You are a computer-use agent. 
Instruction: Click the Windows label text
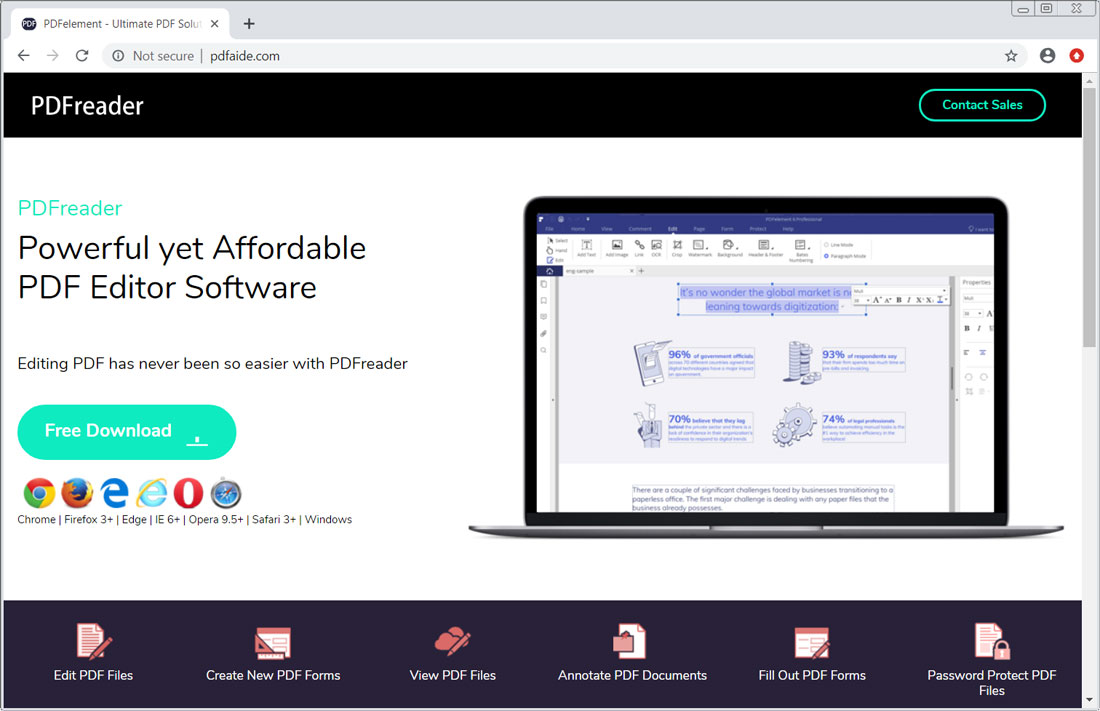pyautogui.click(x=328, y=519)
